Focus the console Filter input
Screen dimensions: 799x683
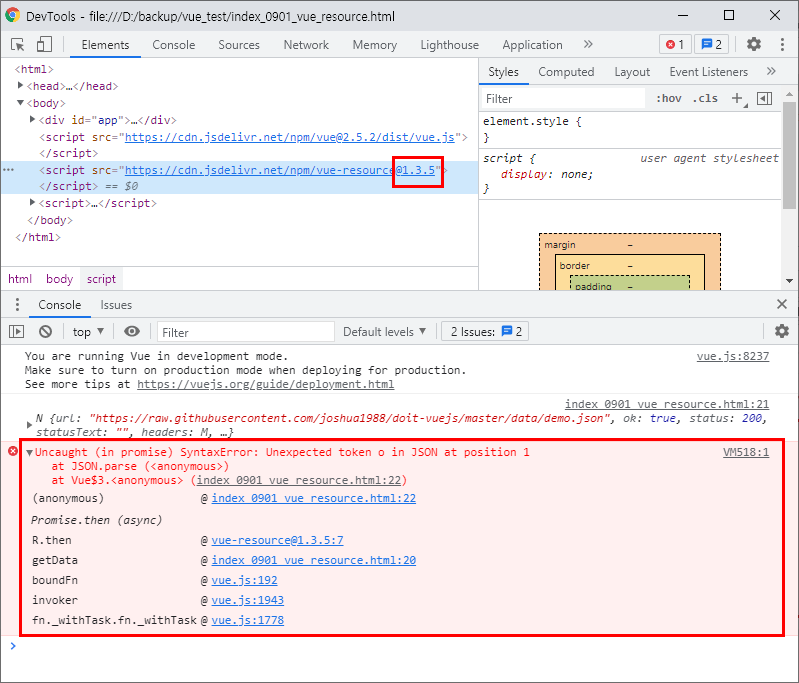point(246,332)
